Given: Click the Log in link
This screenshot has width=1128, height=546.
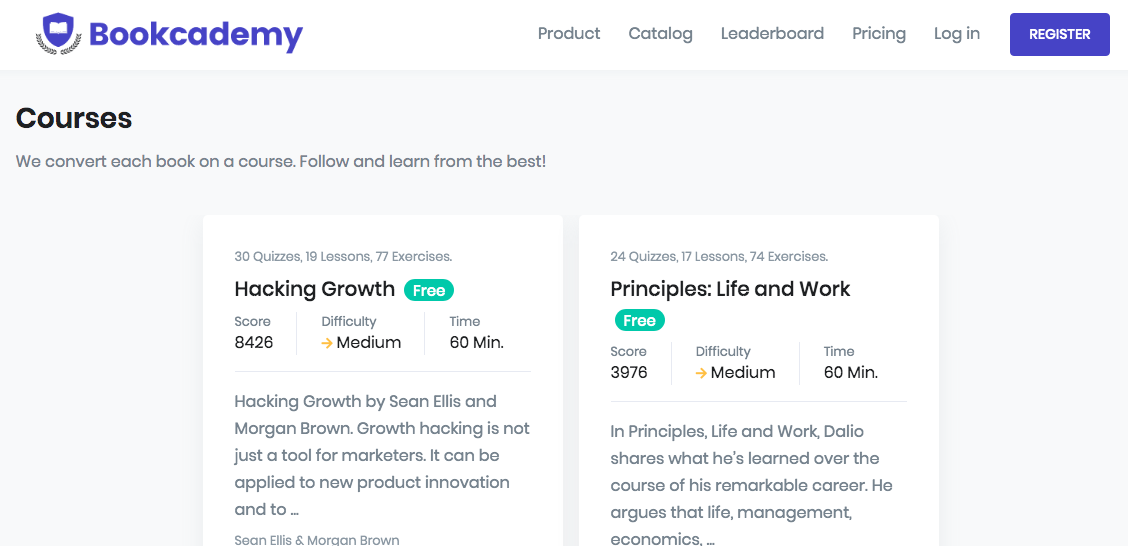Looking at the screenshot, I should pos(956,34).
